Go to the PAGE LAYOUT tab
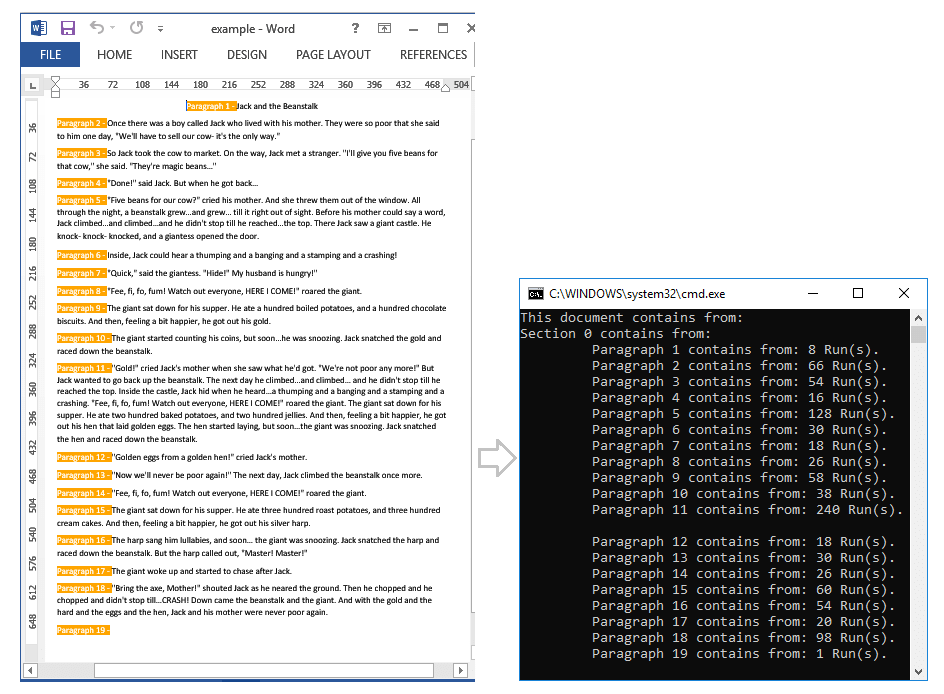The height and width of the screenshot is (694, 944). pyautogui.click(x=333, y=55)
